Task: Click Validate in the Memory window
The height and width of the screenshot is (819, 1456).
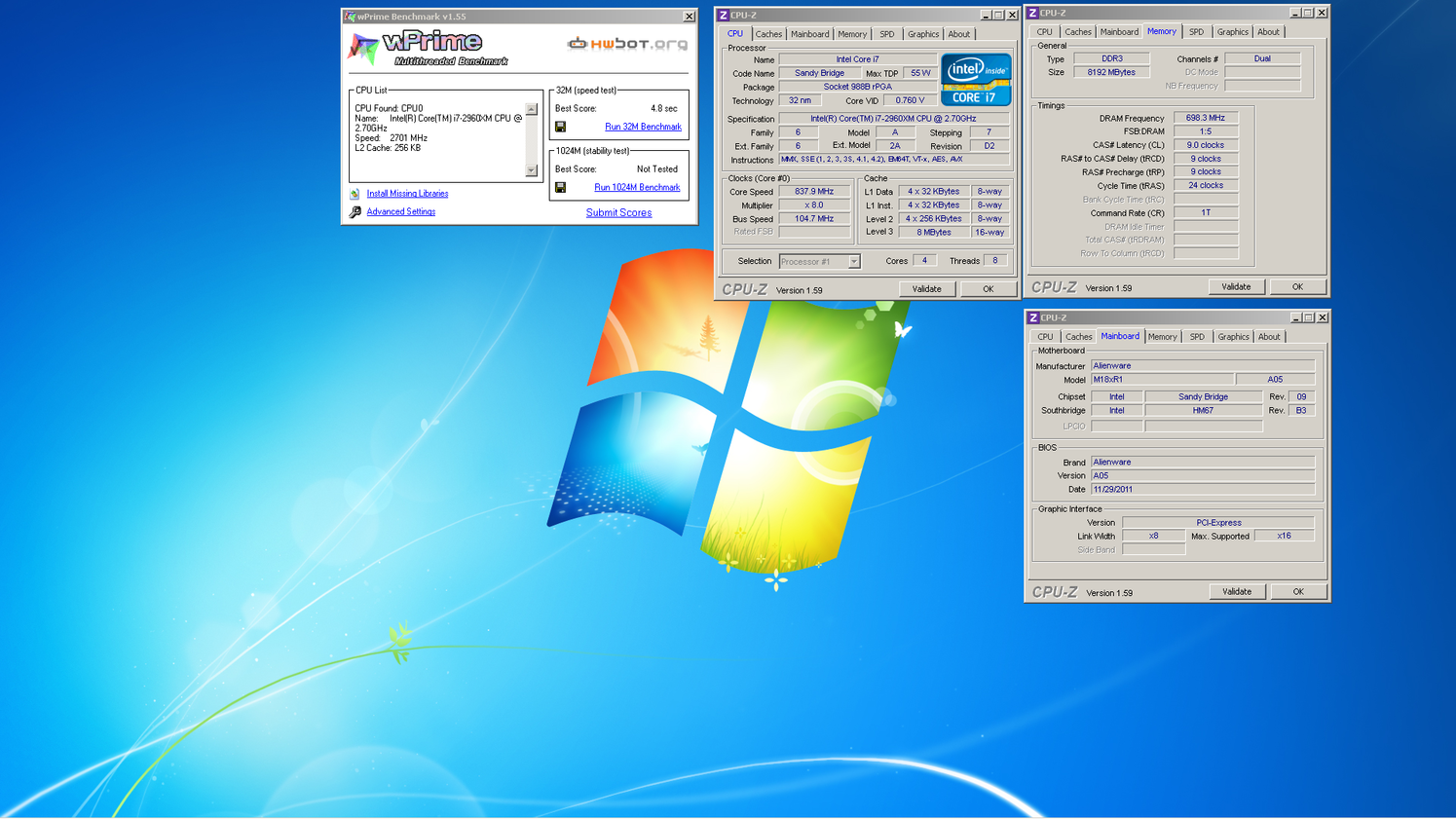Action: [x=1236, y=287]
